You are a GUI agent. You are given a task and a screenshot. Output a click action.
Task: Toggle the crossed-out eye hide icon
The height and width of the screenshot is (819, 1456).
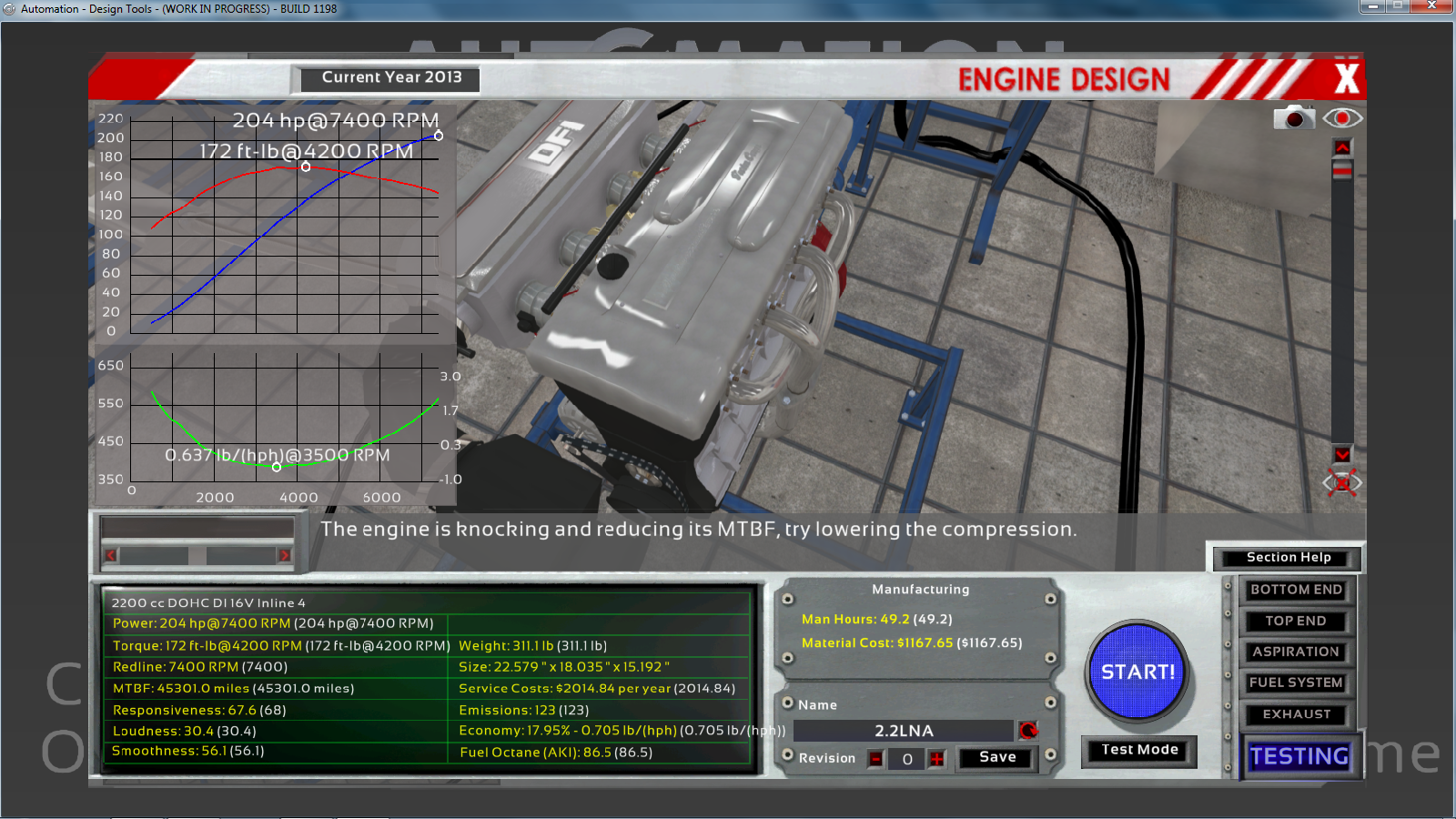pyautogui.click(x=1342, y=482)
